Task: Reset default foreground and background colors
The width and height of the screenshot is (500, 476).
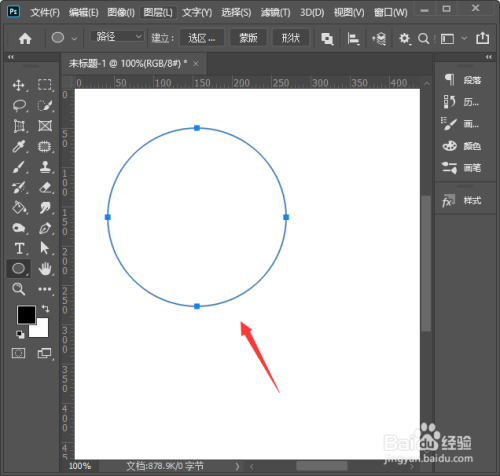Action: [x=20, y=334]
